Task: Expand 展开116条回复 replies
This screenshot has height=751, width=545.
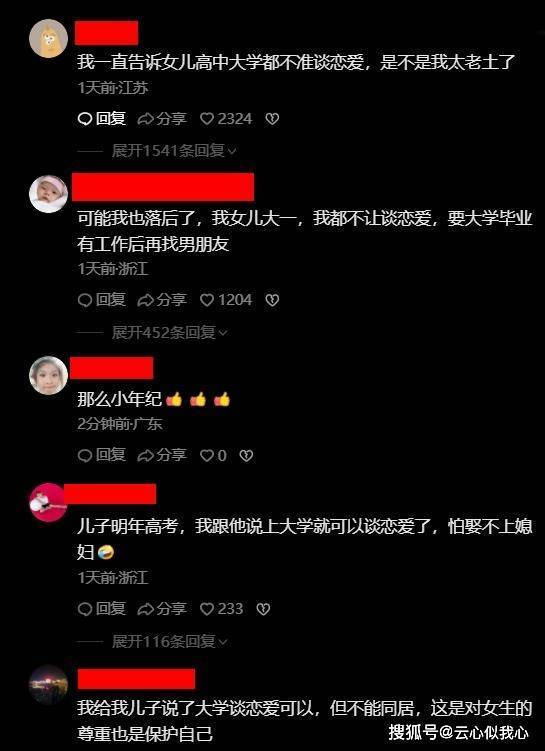Action: [x=169, y=641]
